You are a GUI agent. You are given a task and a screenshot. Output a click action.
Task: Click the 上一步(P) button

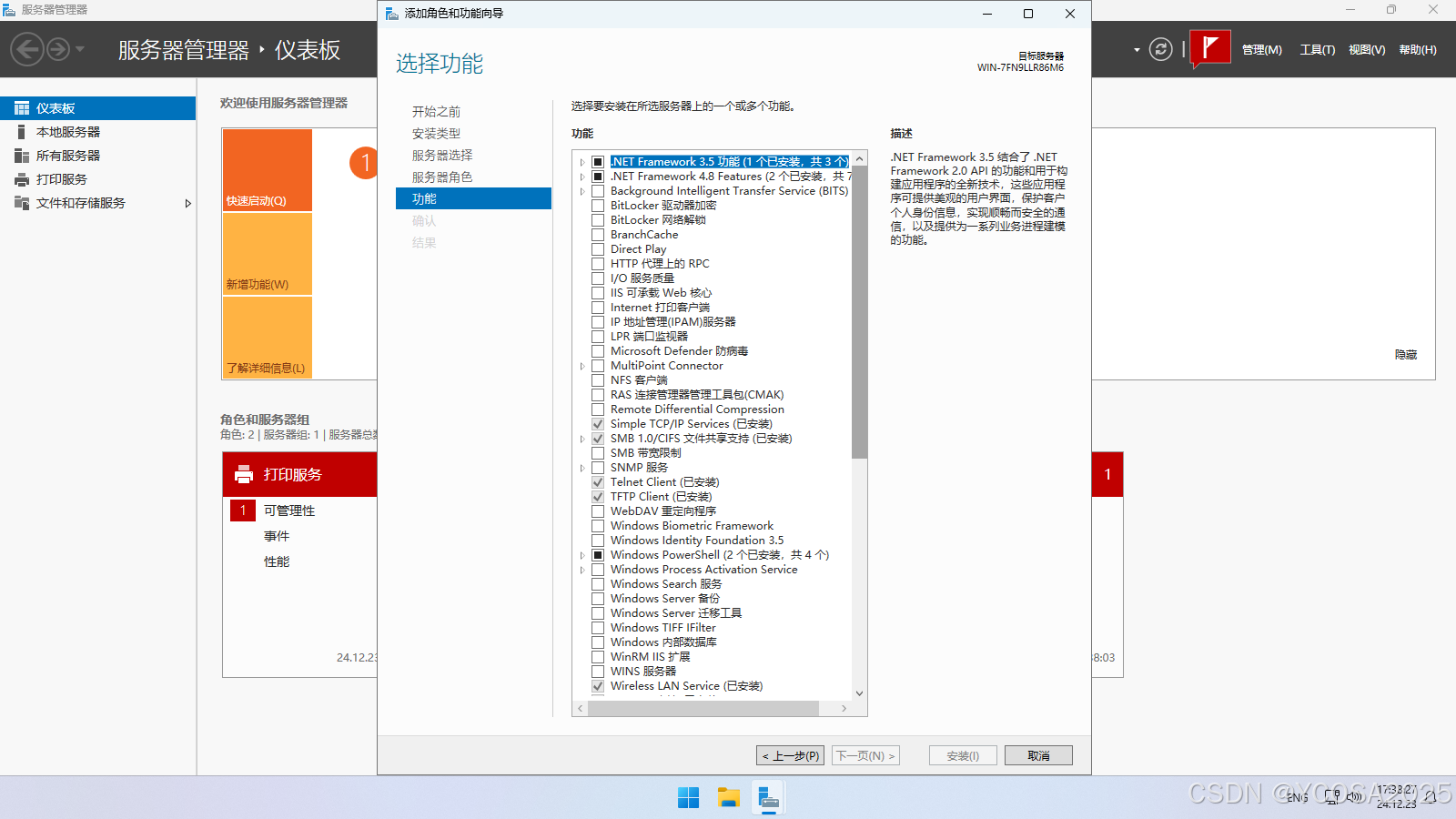click(x=790, y=755)
